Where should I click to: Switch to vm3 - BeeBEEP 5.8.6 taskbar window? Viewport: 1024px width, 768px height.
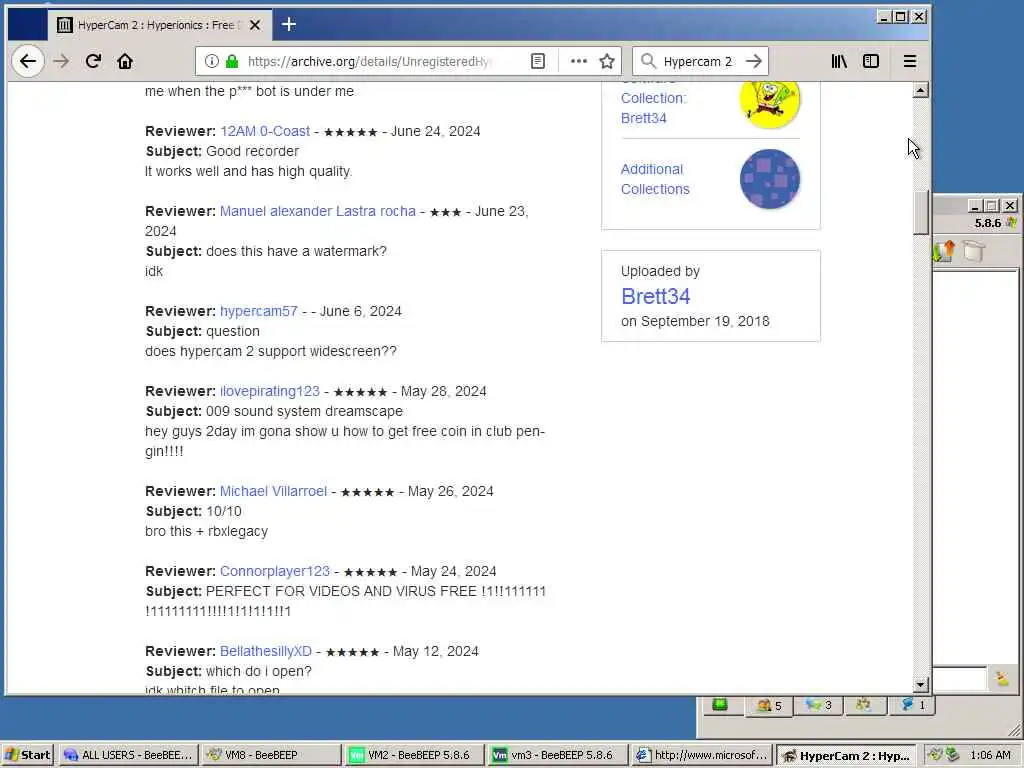(558, 755)
